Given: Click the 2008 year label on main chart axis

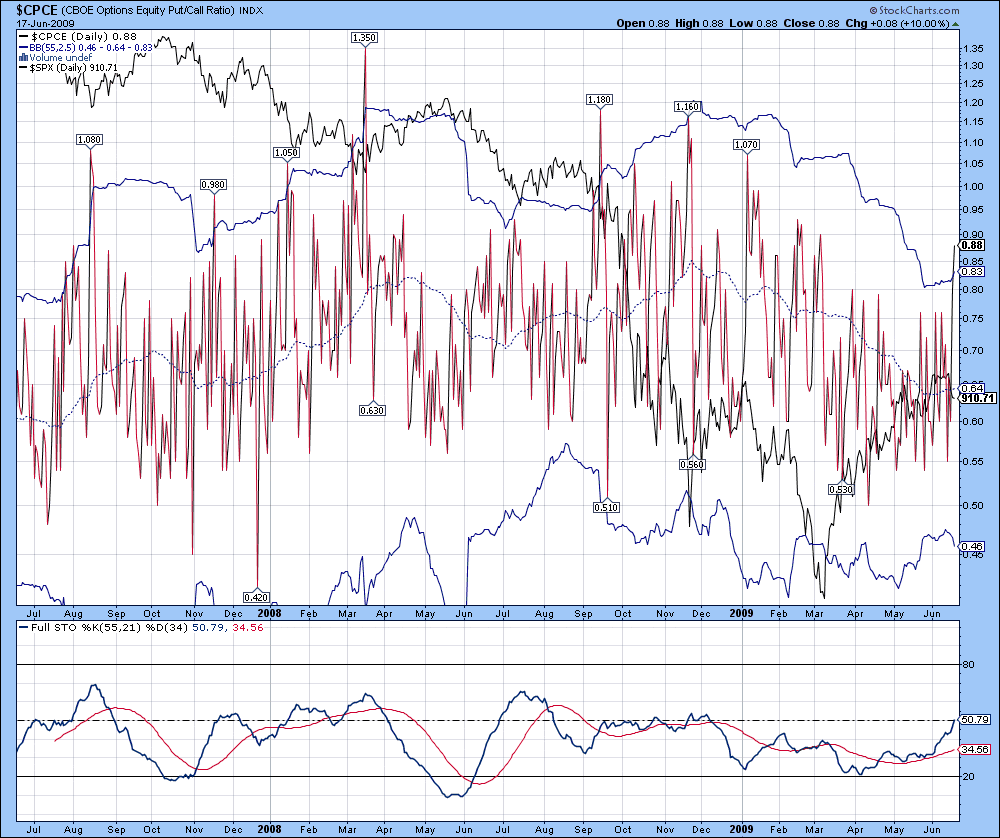Looking at the screenshot, I should (269, 613).
